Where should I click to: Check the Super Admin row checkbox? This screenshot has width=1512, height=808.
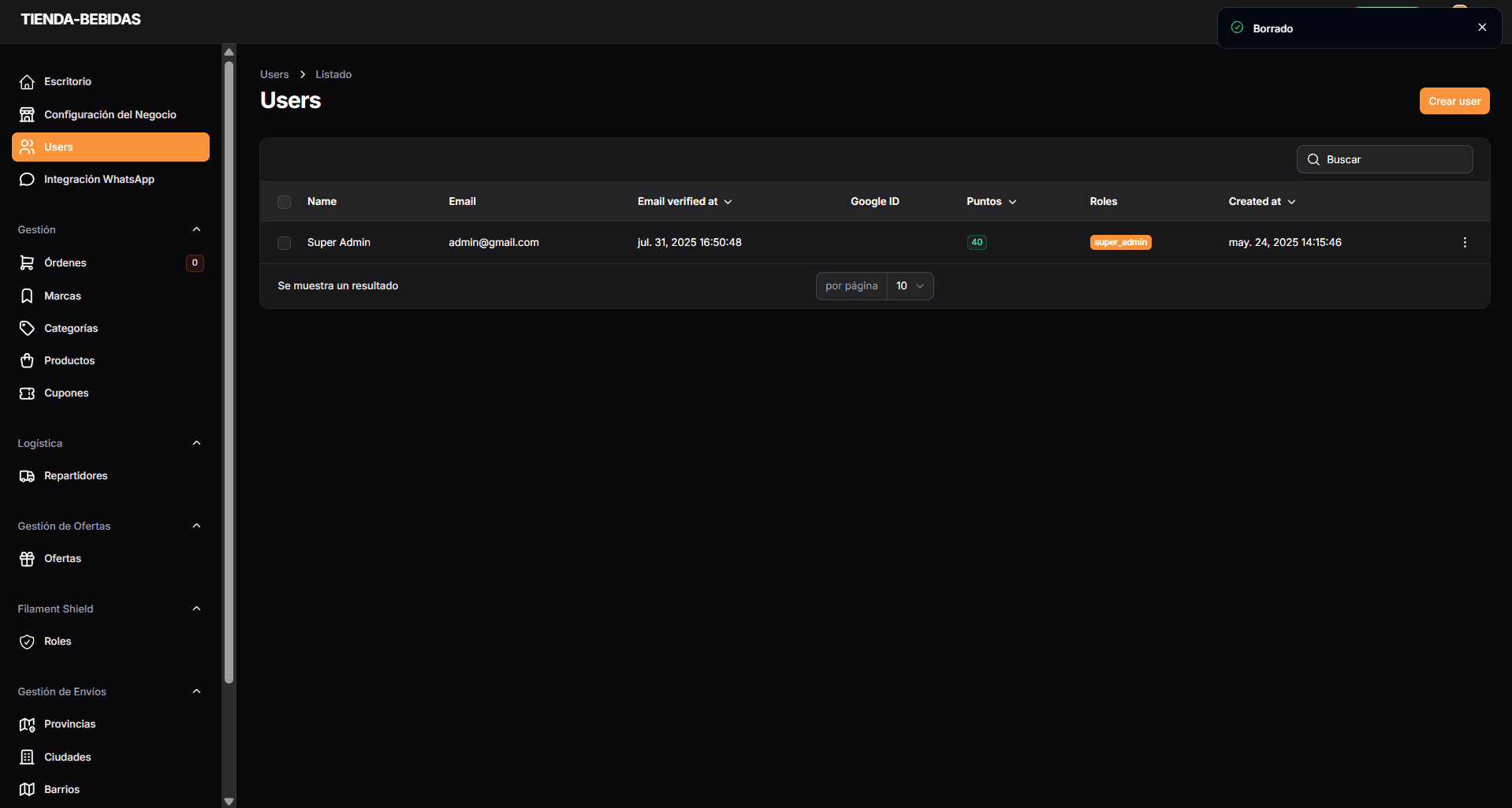point(285,244)
